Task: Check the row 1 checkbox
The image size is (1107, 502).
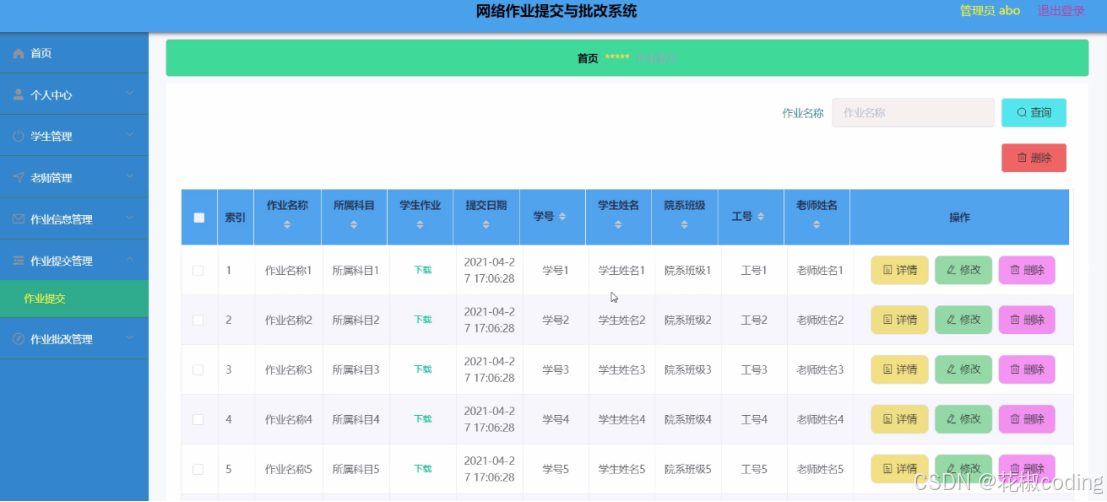Action: pos(198,270)
